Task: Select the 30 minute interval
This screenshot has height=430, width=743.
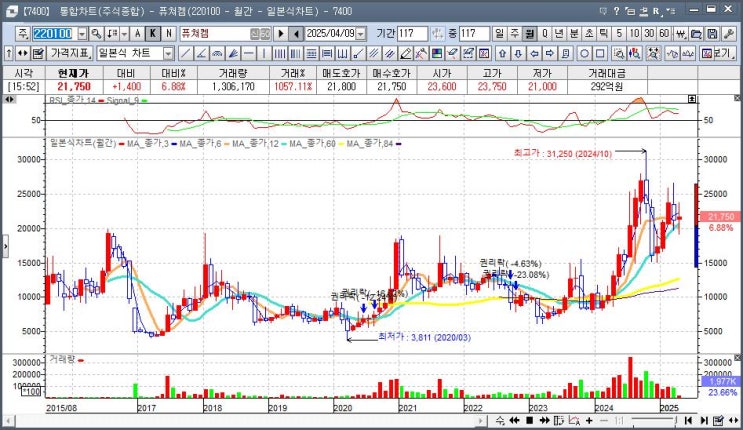Action: point(649,34)
